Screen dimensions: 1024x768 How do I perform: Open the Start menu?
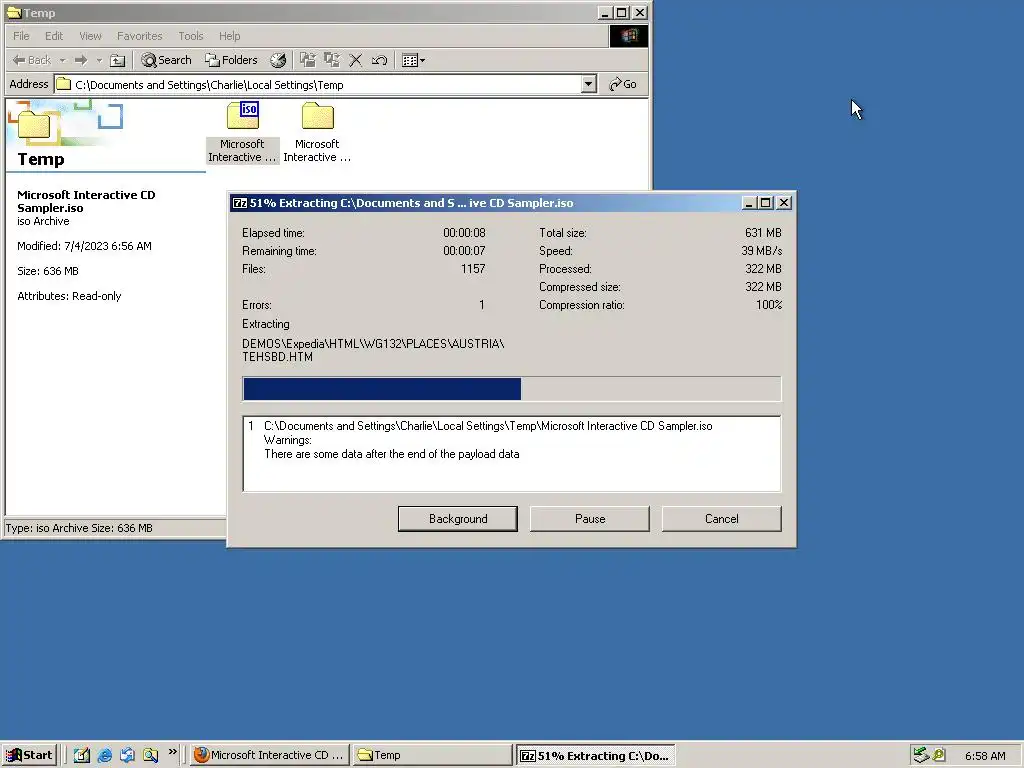(29, 756)
